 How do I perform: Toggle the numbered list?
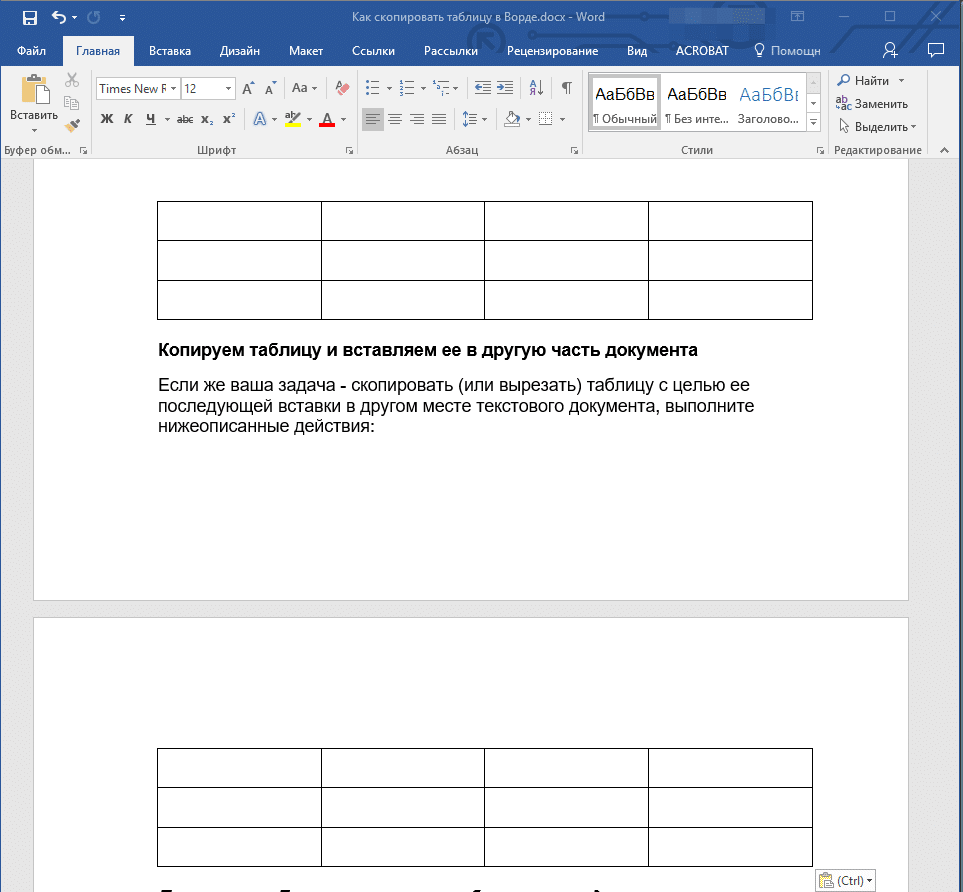click(x=405, y=87)
